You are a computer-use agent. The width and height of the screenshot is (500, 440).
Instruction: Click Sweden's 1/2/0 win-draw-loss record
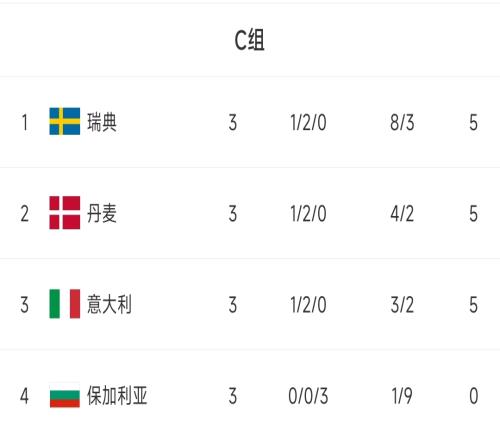(x=308, y=122)
